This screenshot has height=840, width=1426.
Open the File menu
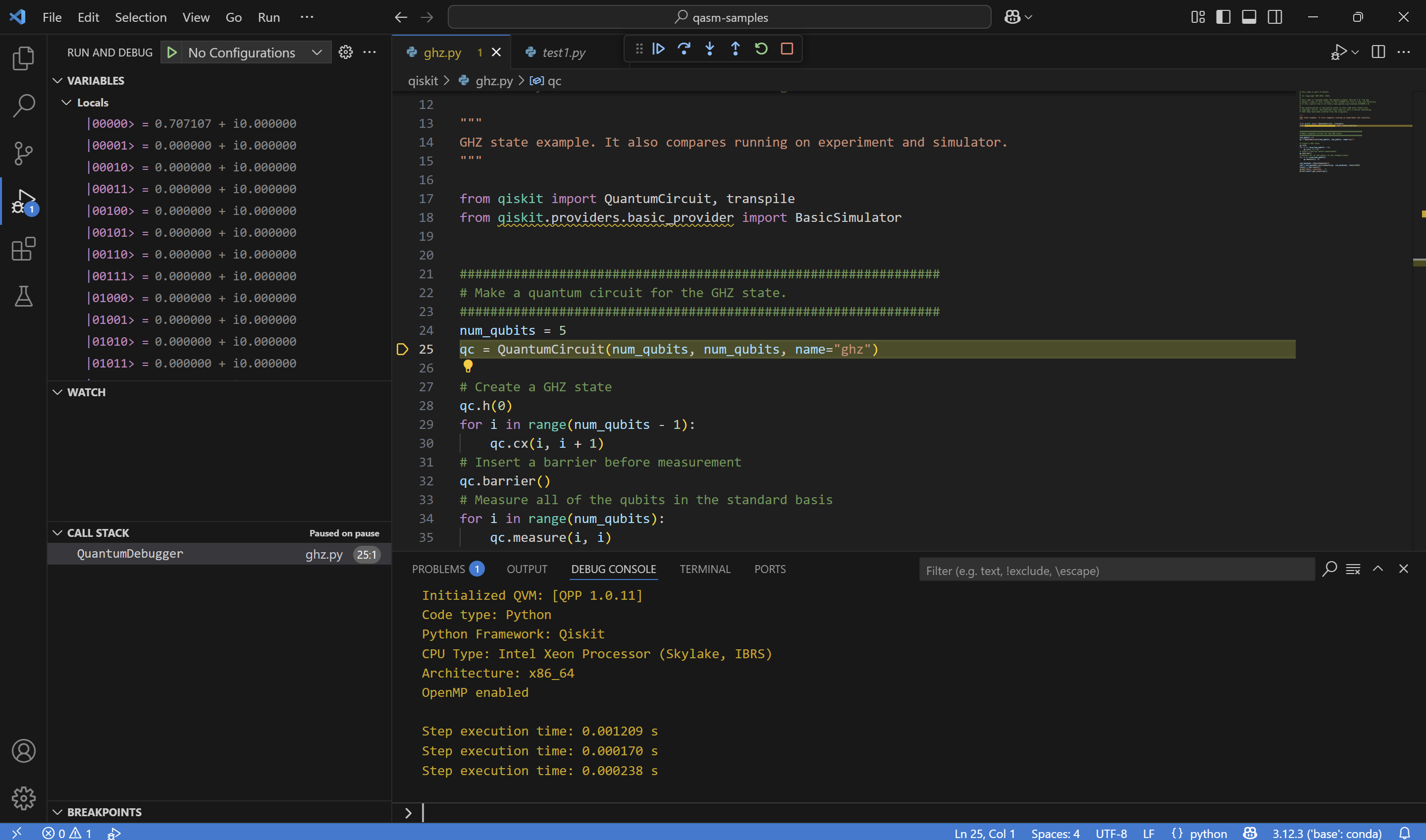(x=52, y=17)
